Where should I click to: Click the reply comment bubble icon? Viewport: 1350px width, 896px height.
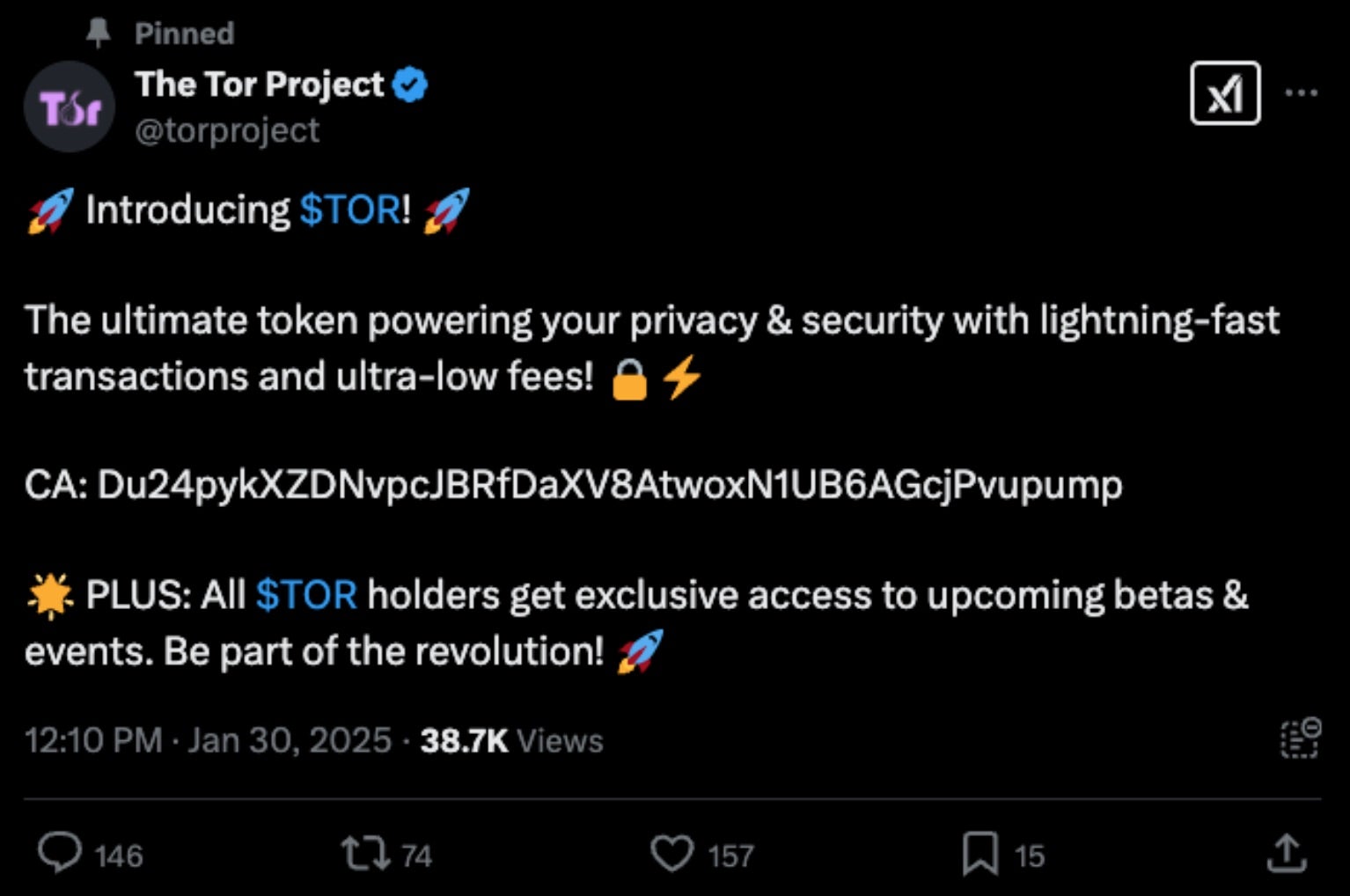pos(60,853)
